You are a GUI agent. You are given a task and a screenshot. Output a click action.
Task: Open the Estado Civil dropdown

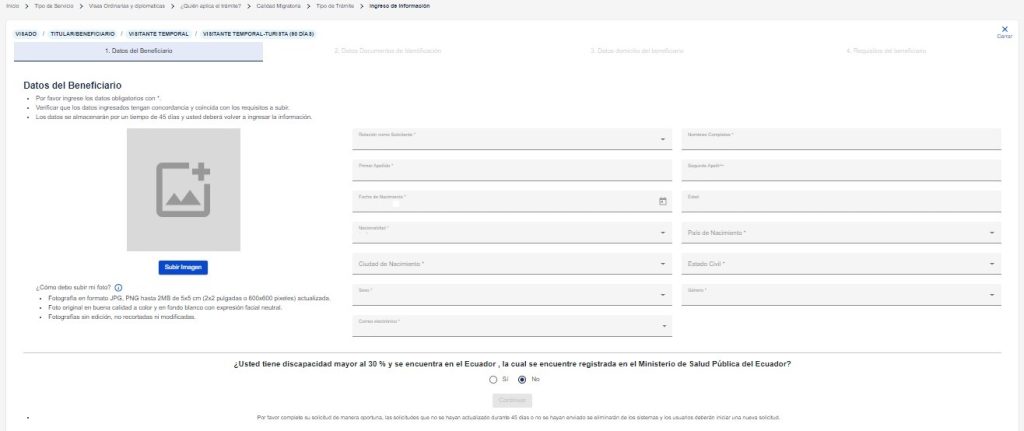point(841,264)
